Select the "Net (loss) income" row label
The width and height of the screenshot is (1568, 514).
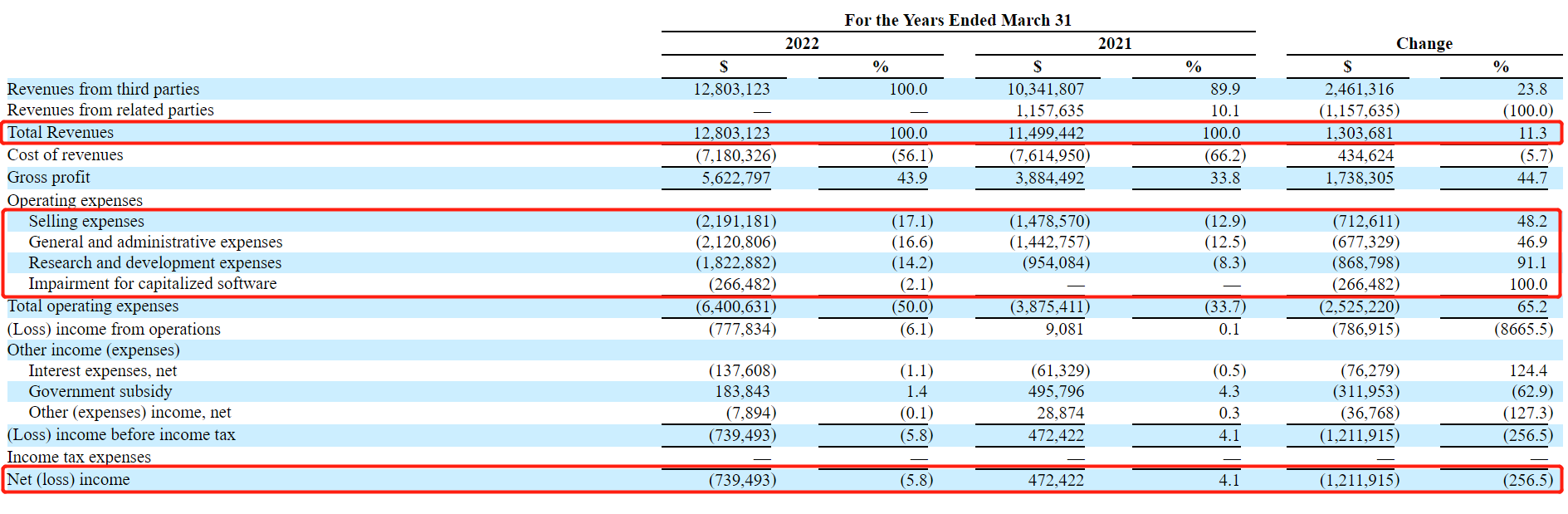click(x=68, y=480)
